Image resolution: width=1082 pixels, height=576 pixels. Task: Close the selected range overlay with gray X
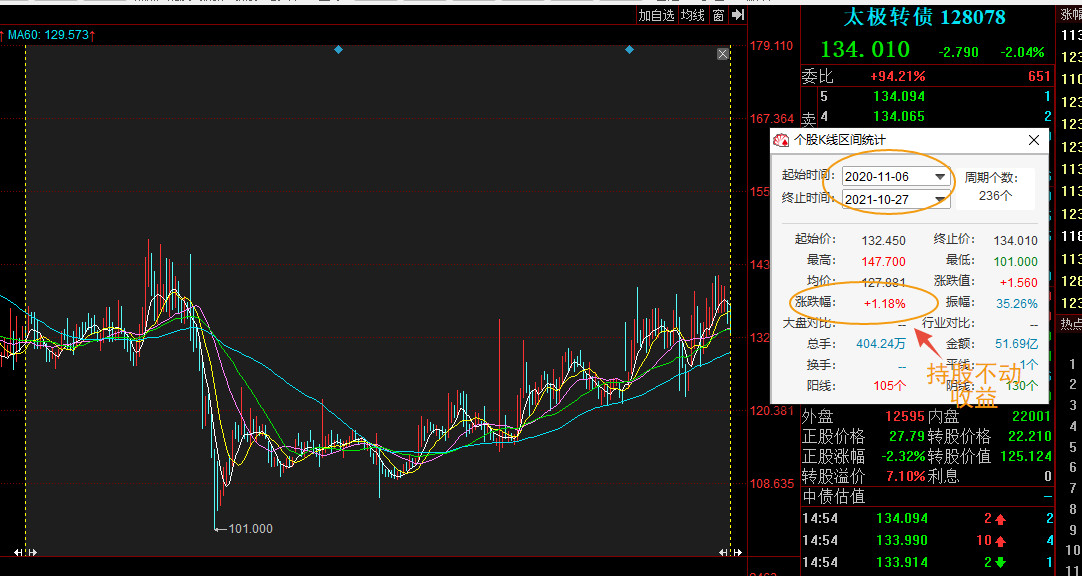coord(722,54)
